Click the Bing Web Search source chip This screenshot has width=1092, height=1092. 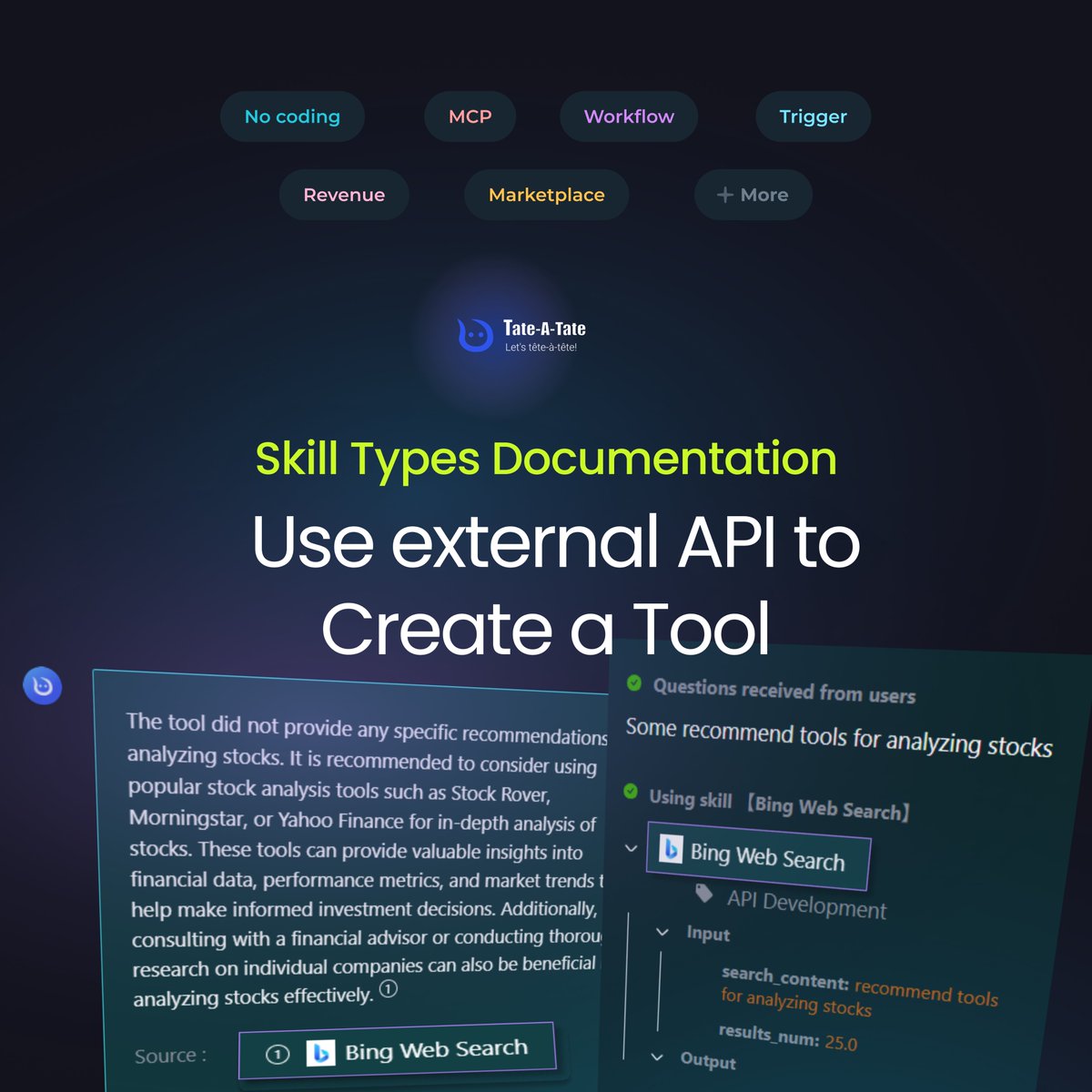[397, 1051]
